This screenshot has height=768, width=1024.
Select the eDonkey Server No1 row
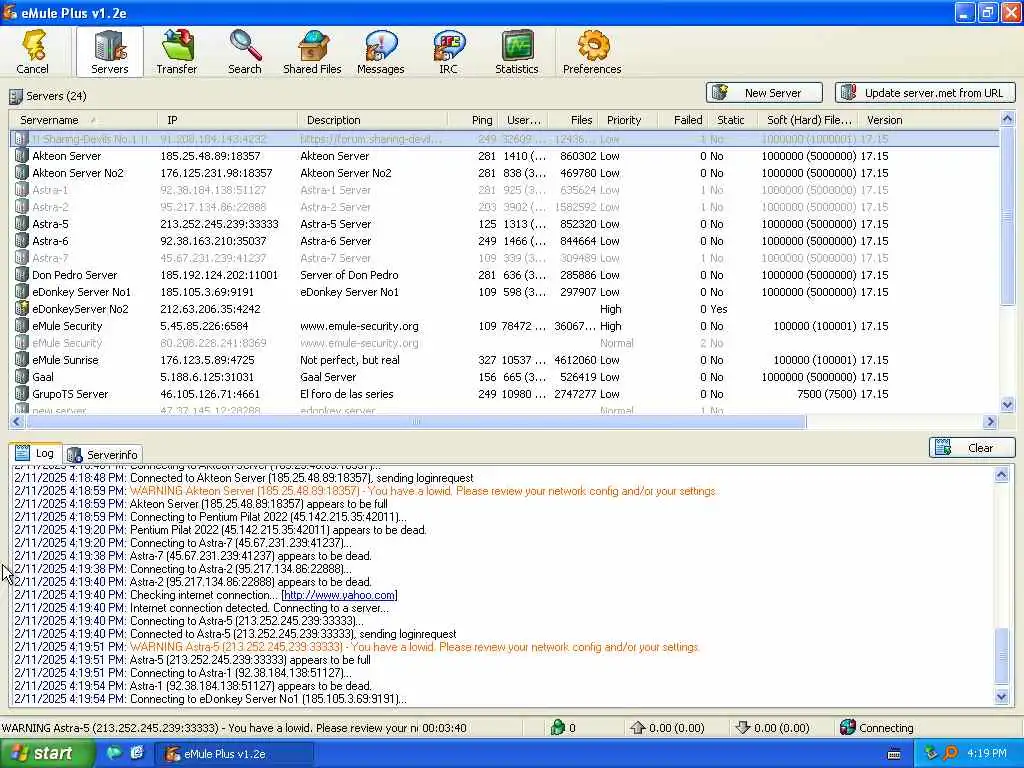(x=504, y=292)
